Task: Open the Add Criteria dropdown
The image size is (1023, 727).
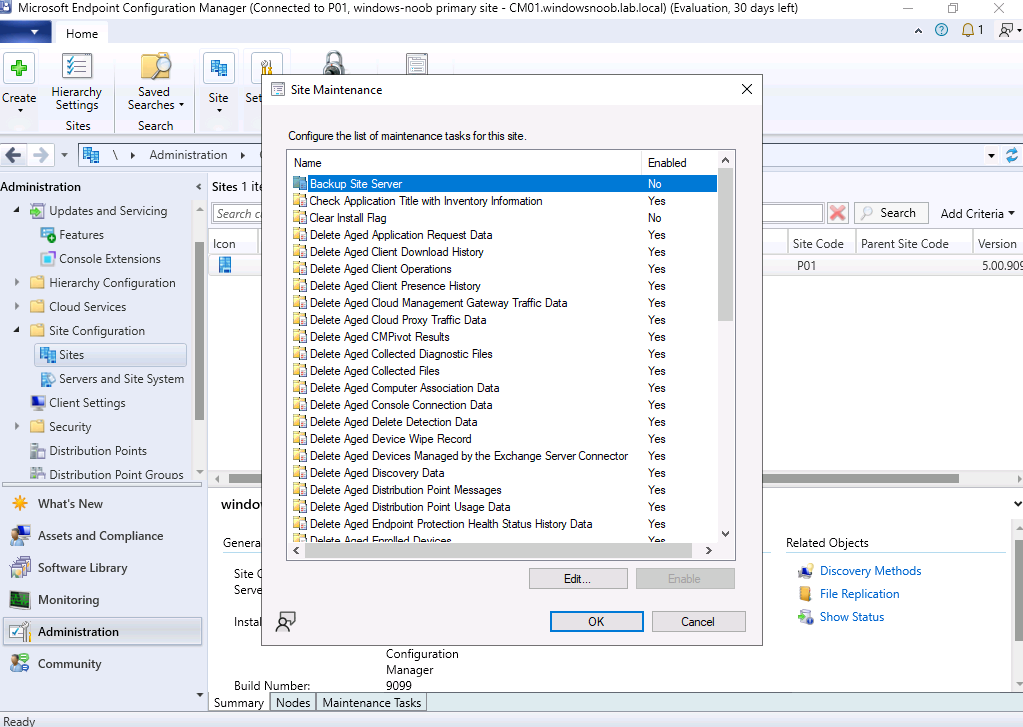Action: [x=977, y=213]
